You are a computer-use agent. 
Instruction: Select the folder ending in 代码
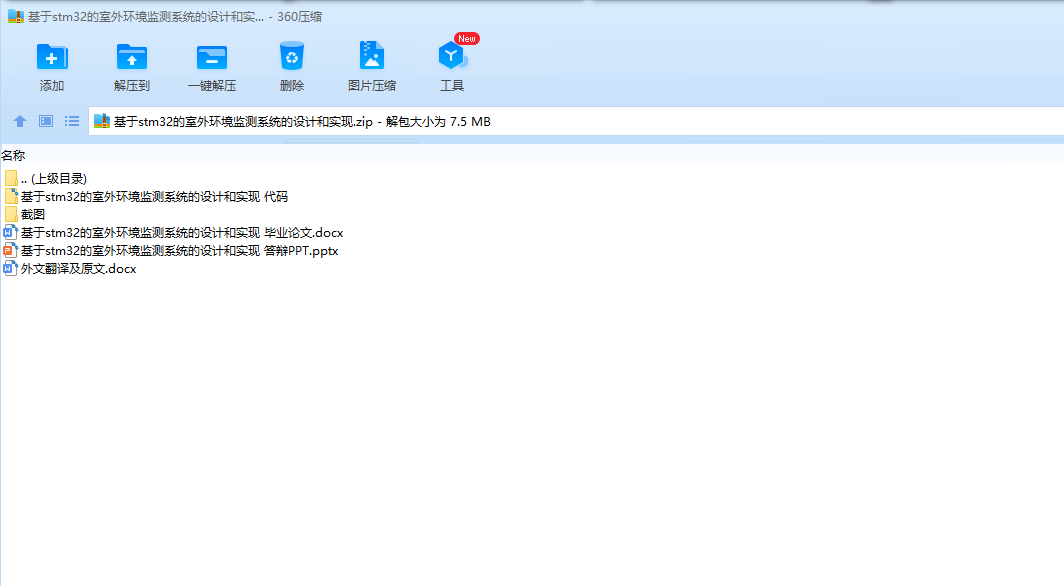point(147,197)
